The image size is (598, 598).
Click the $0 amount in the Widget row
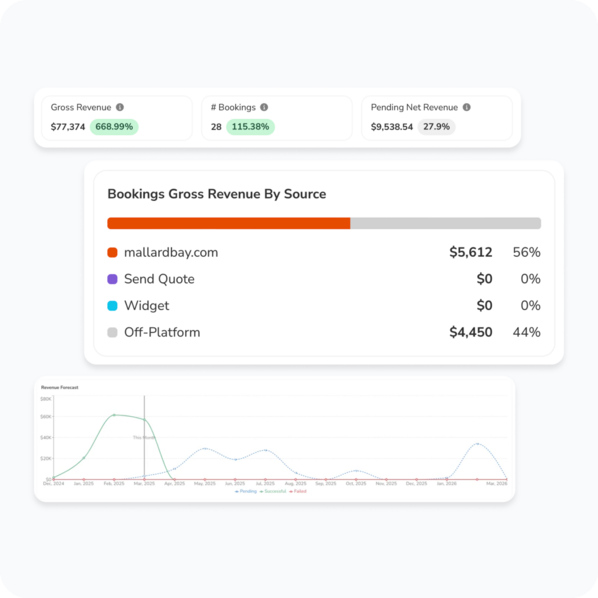click(x=484, y=305)
